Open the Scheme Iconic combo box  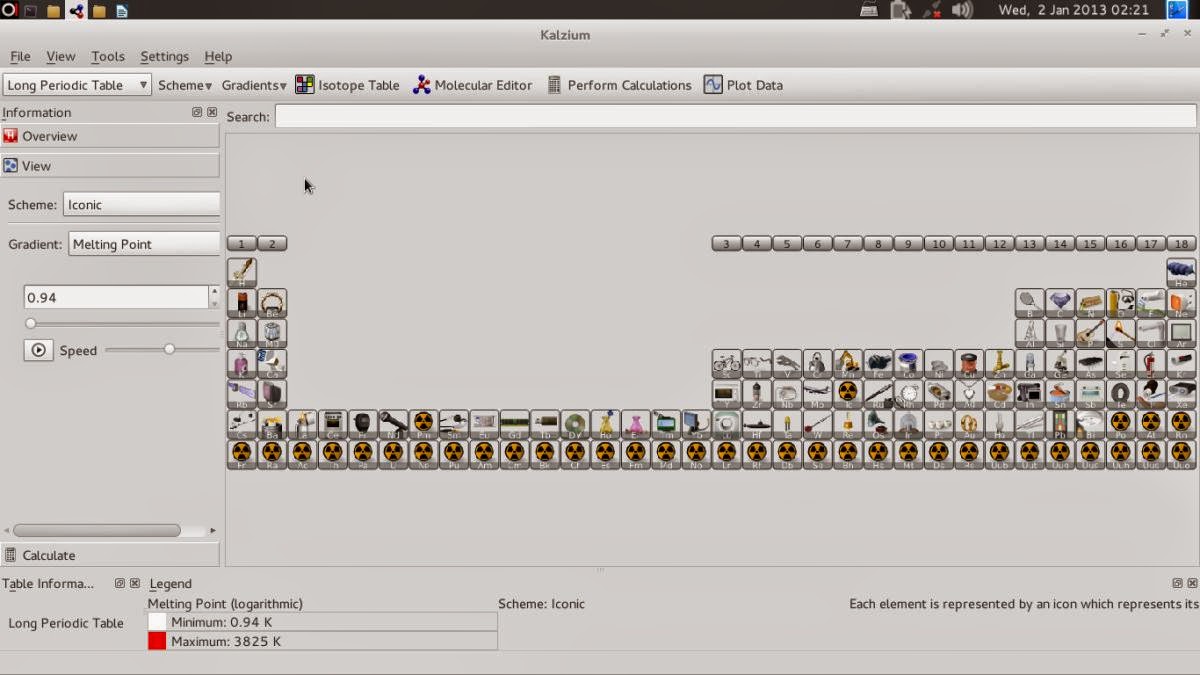[x=141, y=204]
